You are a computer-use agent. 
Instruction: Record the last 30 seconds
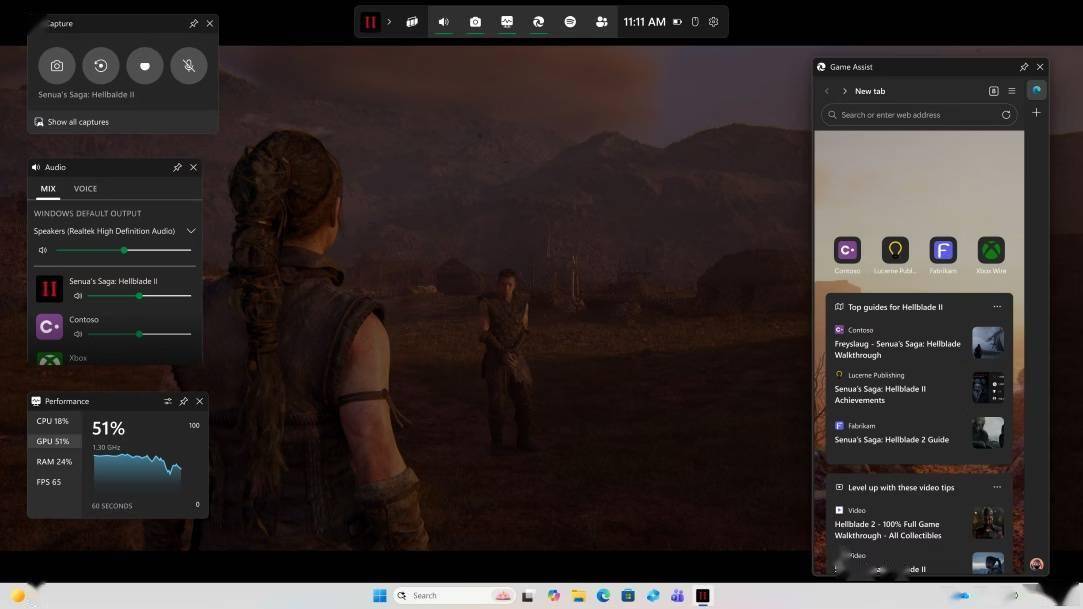click(x=101, y=66)
